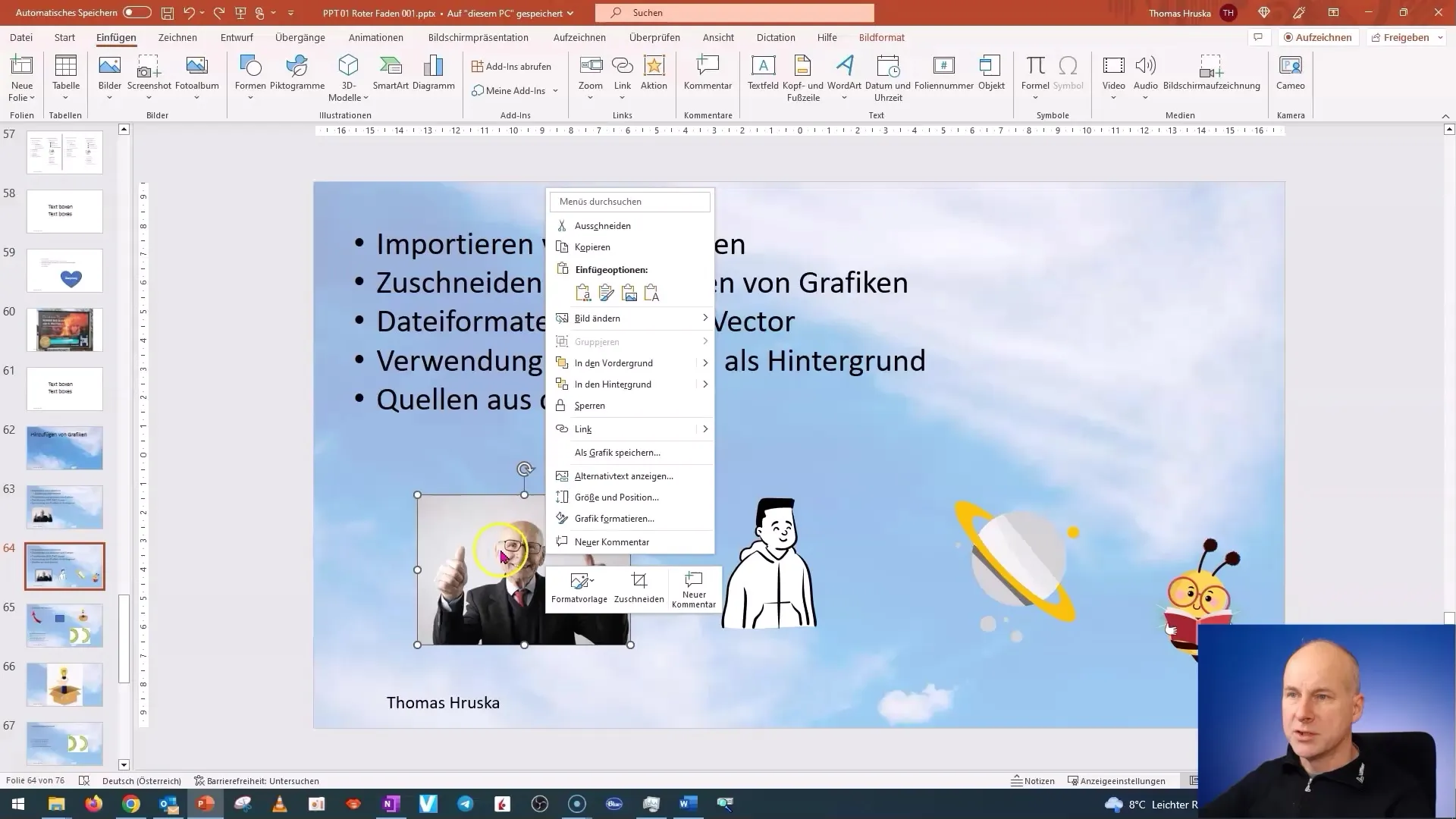Click Barrierefreiheit: Untersuchen status
Viewport: 1456px width, 819px height.
coord(256,780)
